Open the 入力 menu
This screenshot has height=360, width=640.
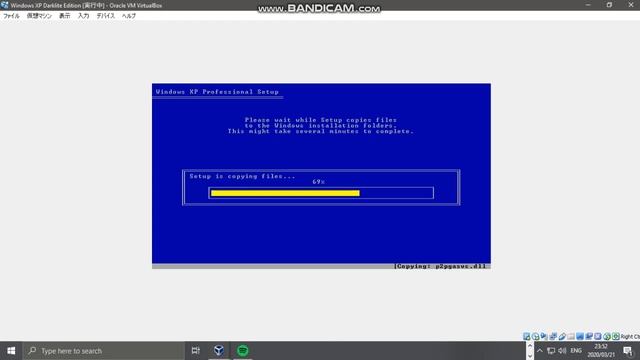pos(83,16)
